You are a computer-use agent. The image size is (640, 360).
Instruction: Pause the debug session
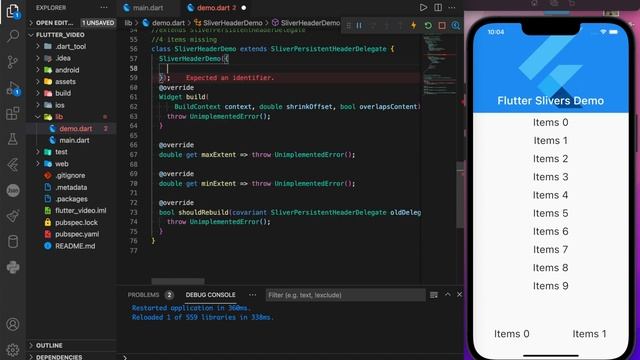click(359, 25)
